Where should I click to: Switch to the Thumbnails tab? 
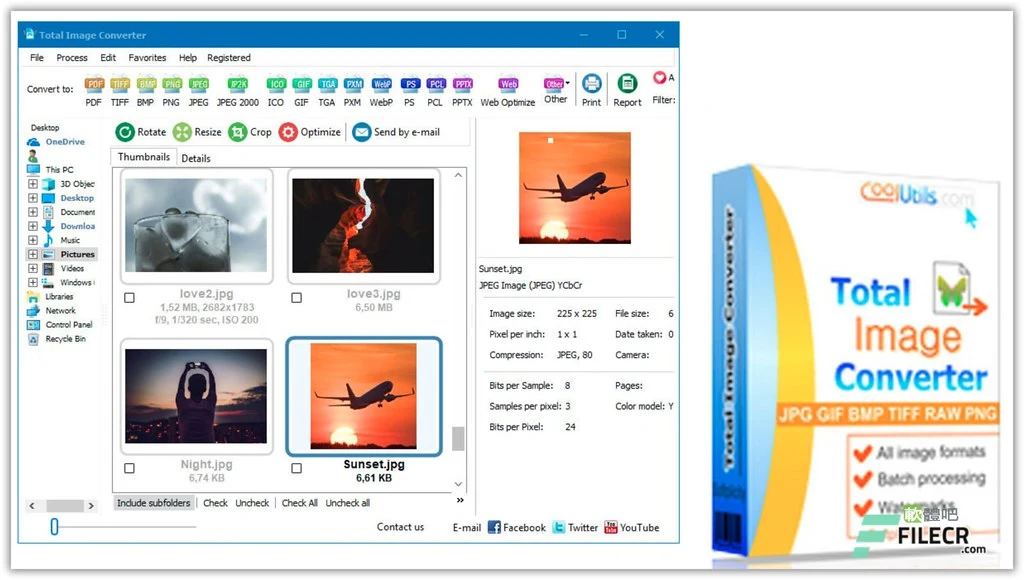tap(144, 157)
